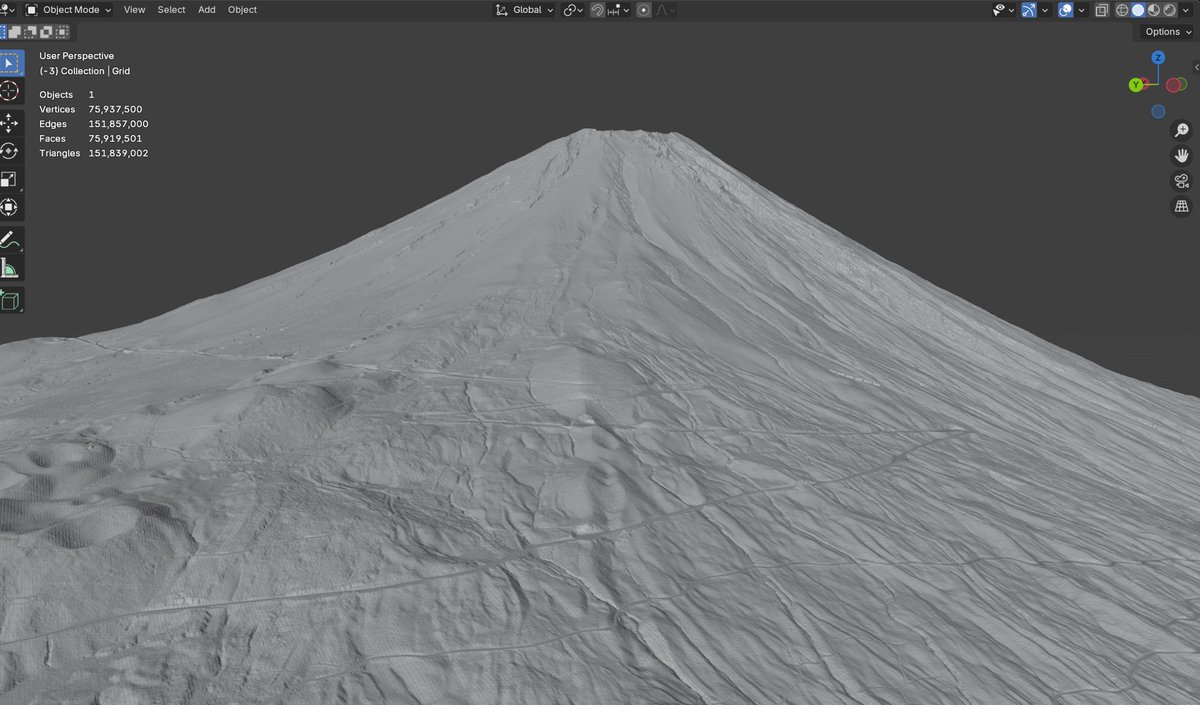Toggle Snap magnet icon
This screenshot has height=705, width=1200.
tap(597, 10)
